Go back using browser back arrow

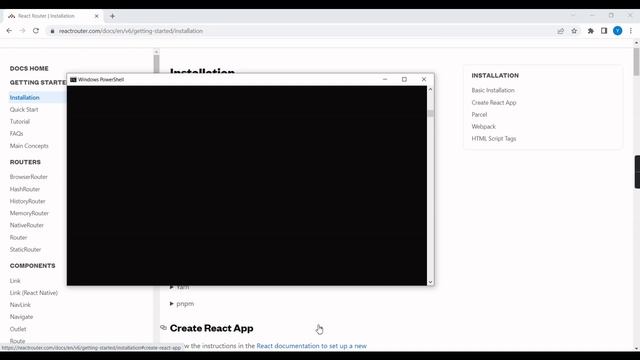click(9, 31)
